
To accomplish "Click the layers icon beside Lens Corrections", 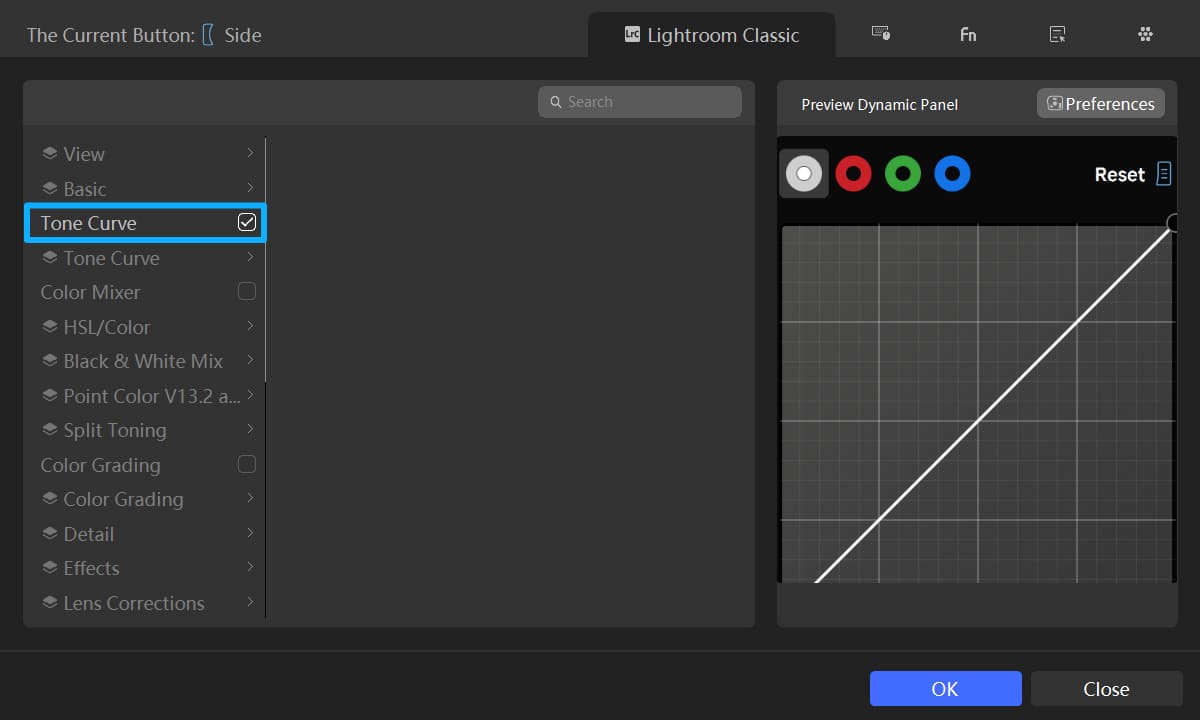I will click(49, 602).
